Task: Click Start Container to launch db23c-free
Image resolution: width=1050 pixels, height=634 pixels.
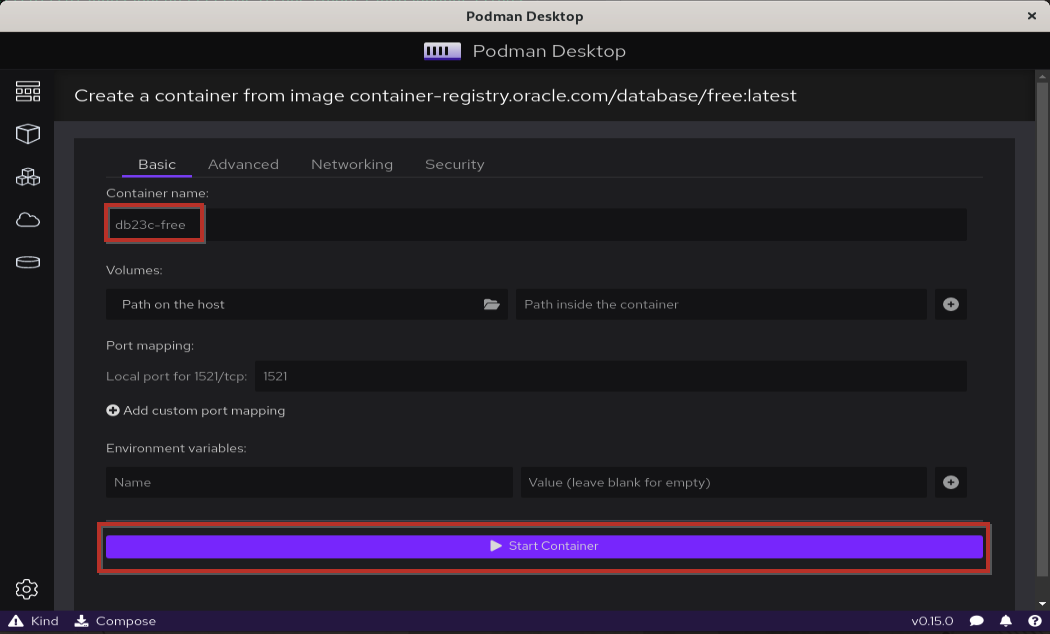Action: click(x=544, y=546)
